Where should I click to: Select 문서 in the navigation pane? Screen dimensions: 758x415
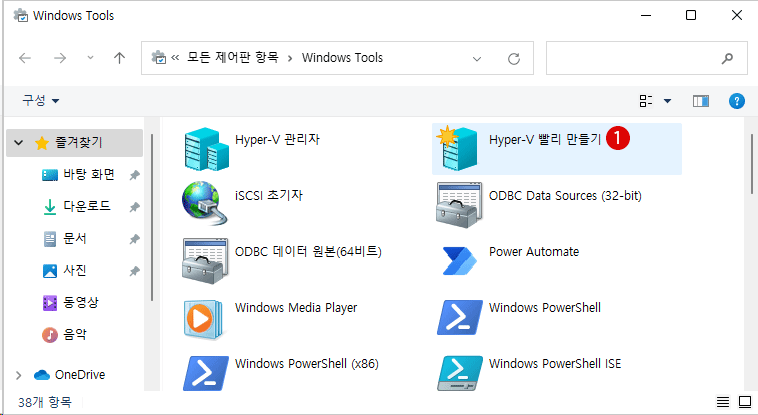point(75,238)
